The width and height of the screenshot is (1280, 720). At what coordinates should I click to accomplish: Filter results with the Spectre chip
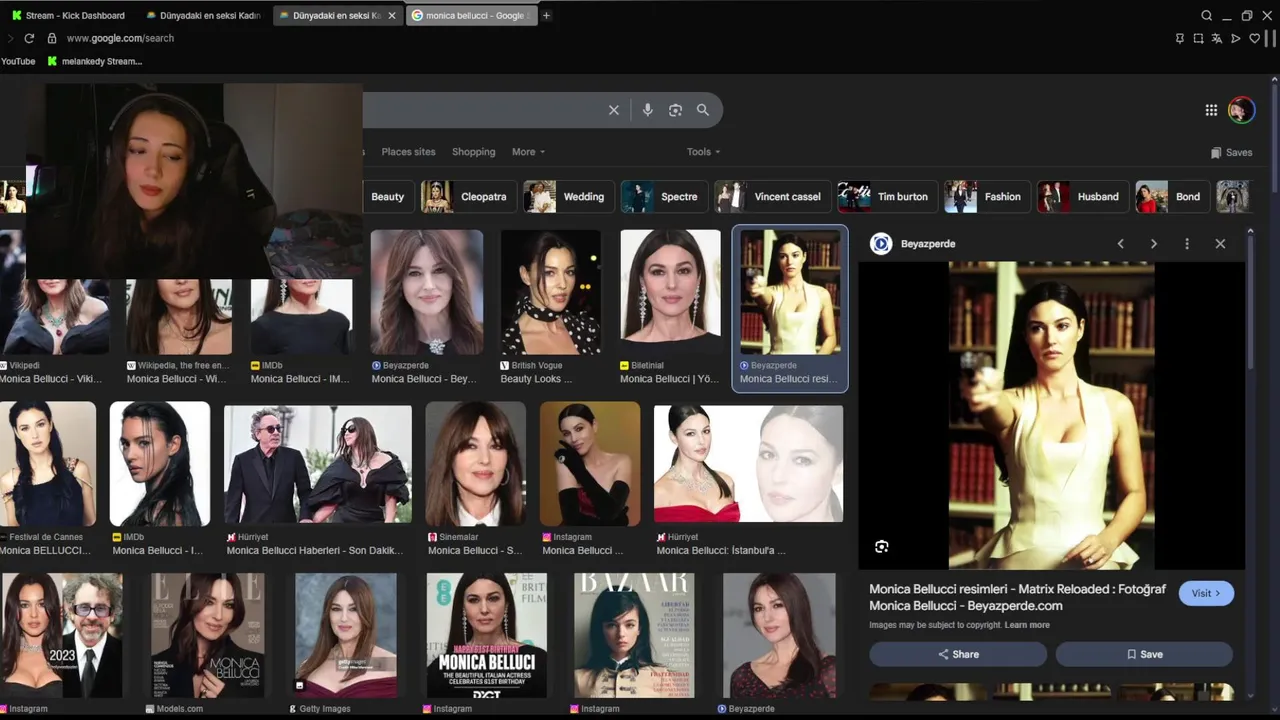tap(664, 197)
